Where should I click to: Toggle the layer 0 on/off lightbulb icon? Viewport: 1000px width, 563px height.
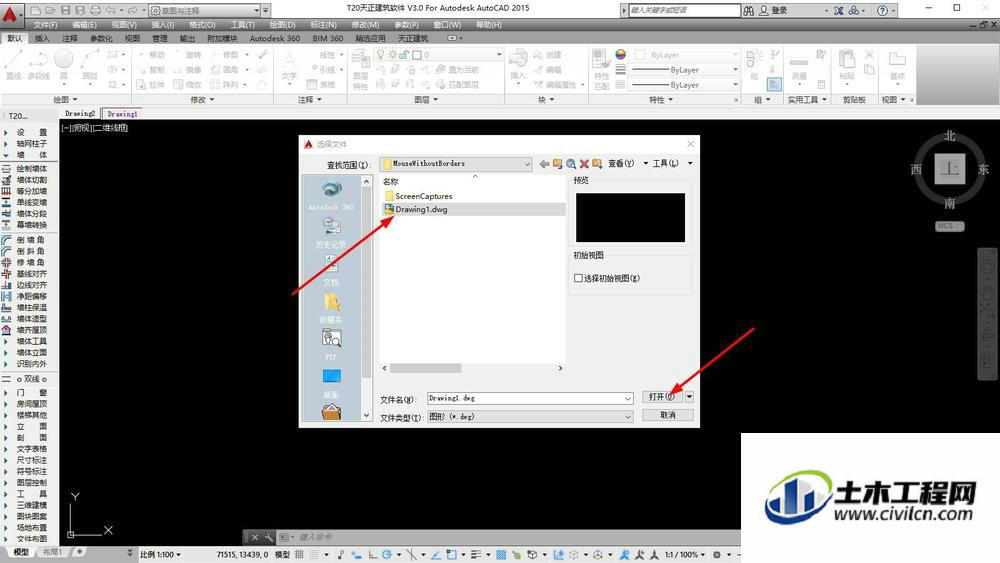[x=381, y=54]
